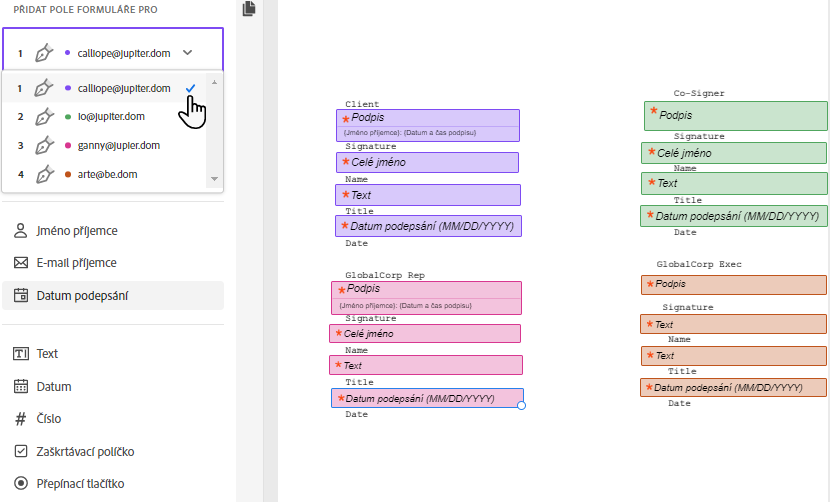
Task: Click the person icon beside Jméno příjemce
Action: click(20, 231)
